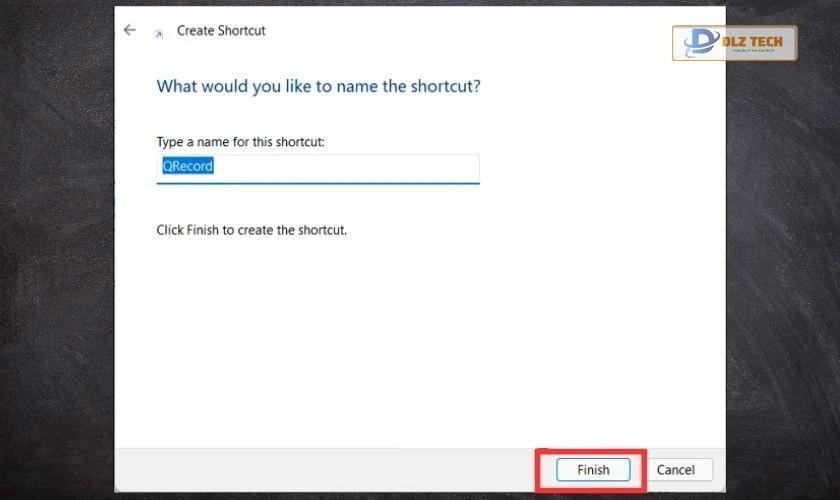The image size is (840, 500).
Task: Click the "DLZ TECH" watermark text
Action: point(759,41)
